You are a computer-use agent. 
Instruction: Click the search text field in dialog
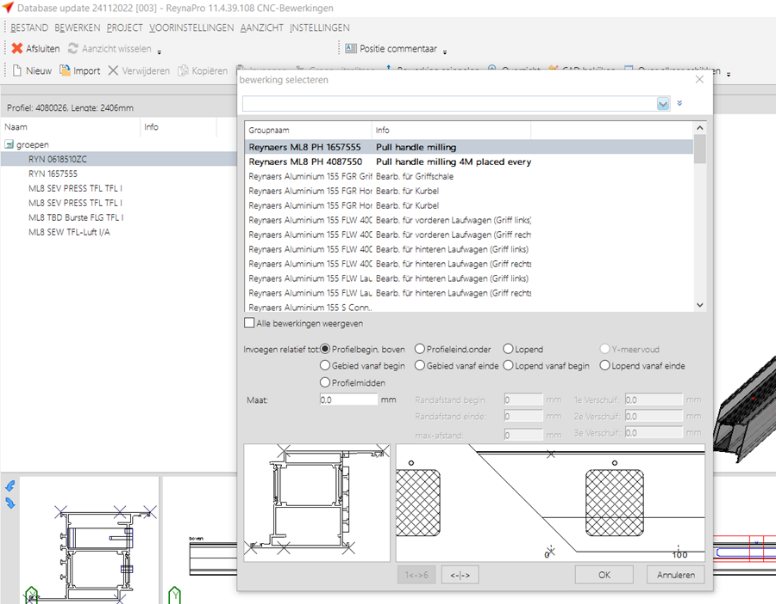[449, 103]
